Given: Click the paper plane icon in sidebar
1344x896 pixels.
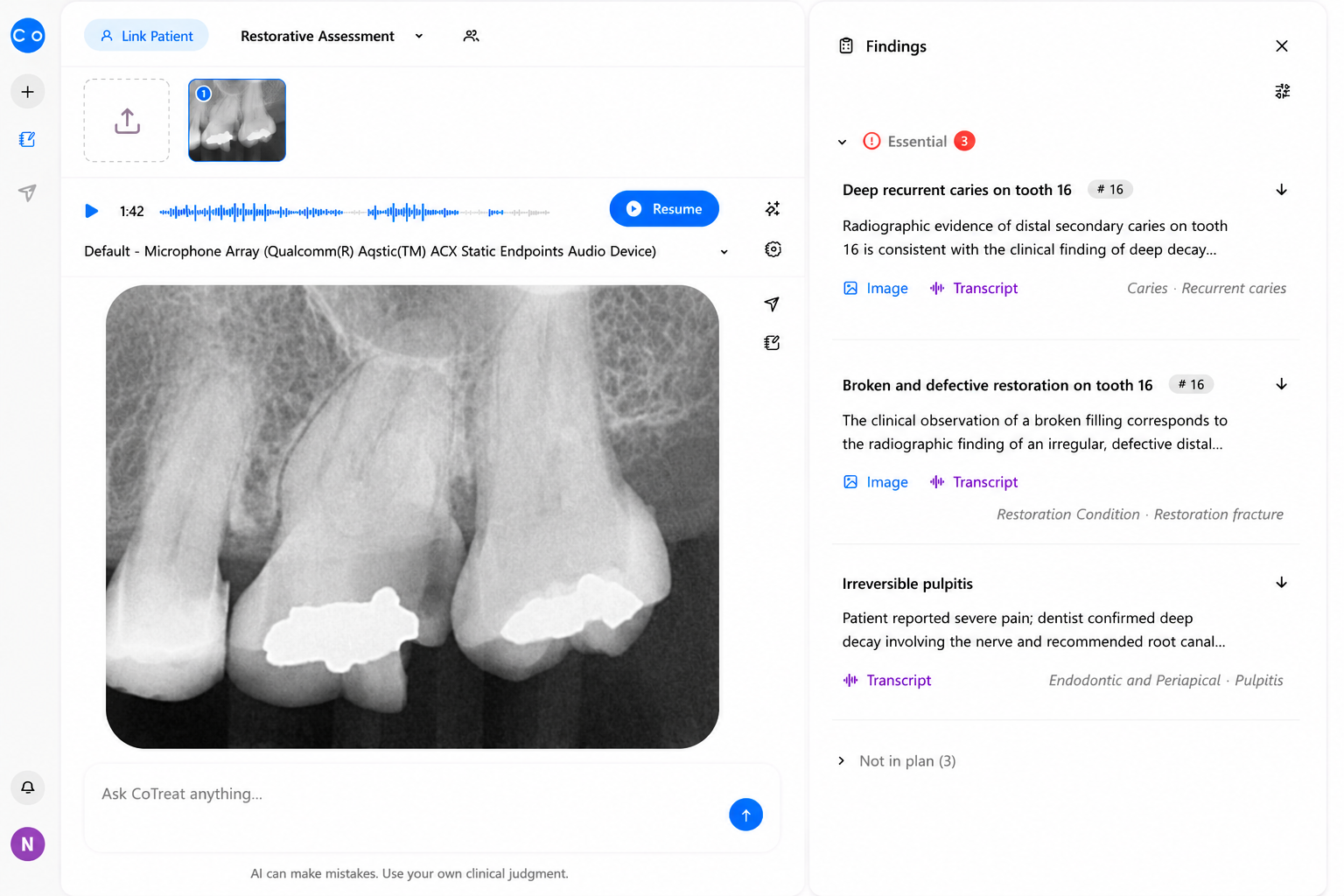Looking at the screenshot, I should (x=28, y=192).
